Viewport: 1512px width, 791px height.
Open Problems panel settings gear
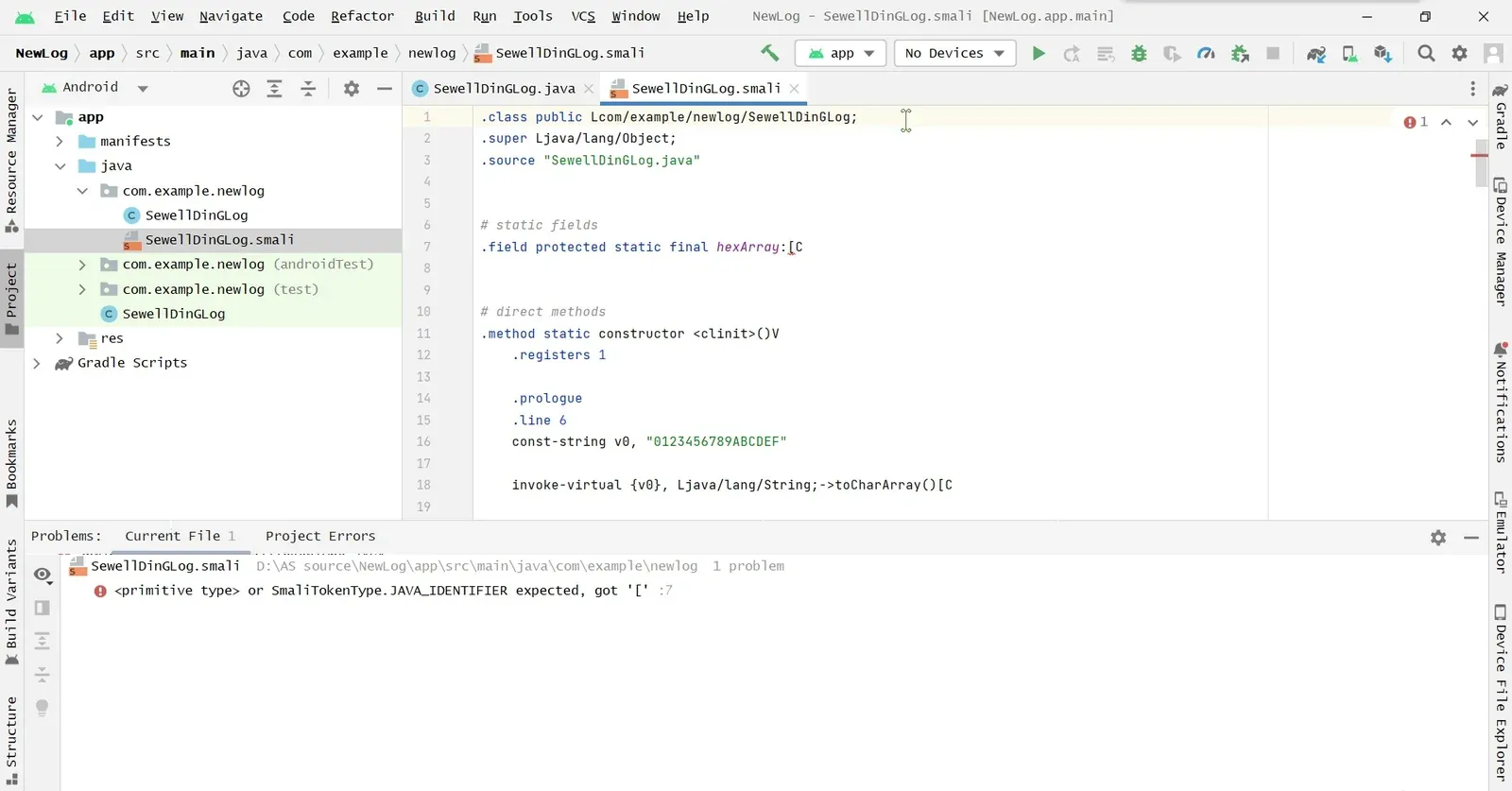(1438, 537)
